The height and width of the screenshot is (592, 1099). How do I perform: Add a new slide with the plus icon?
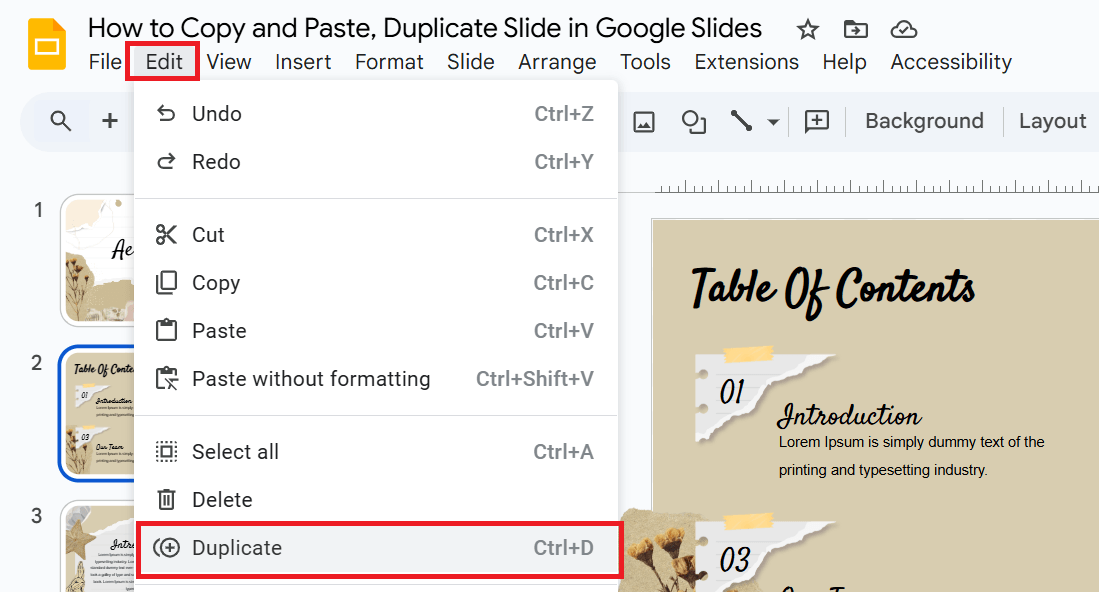point(109,119)
